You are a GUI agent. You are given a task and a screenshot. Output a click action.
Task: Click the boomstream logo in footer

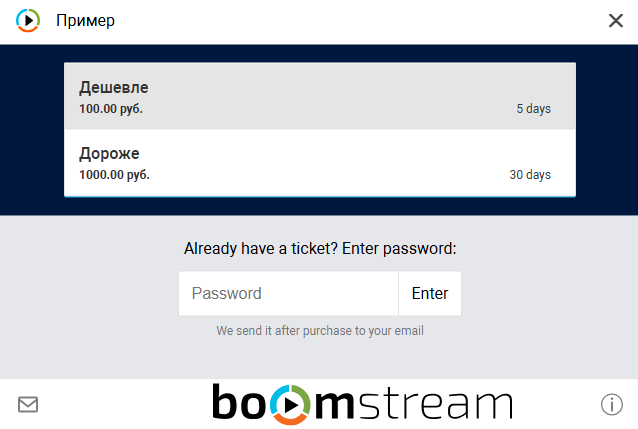point(362,404)
